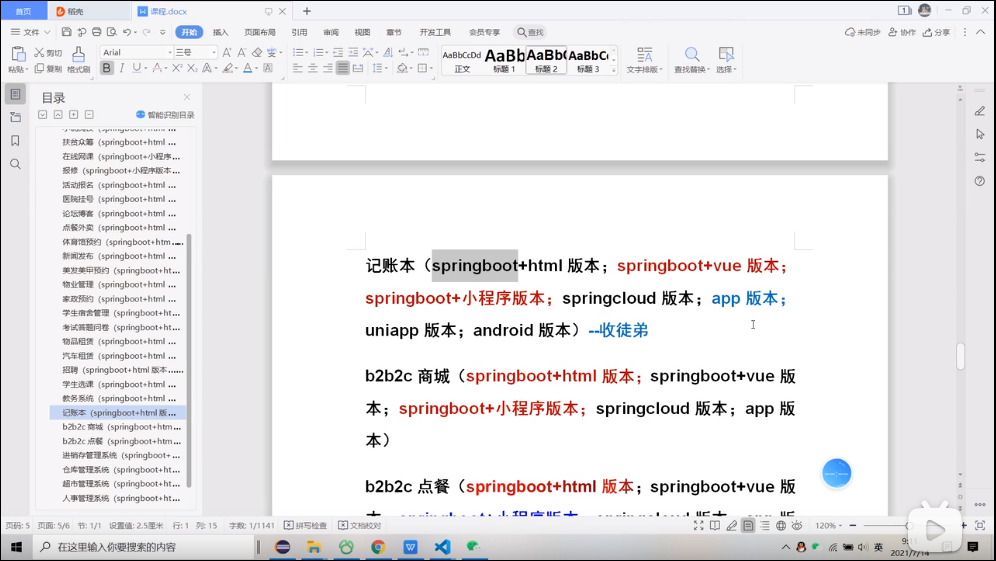Toggle underline formatting
Image resolution: width=996 pixels, height=561 pixels.
click(x=136, y=68)
